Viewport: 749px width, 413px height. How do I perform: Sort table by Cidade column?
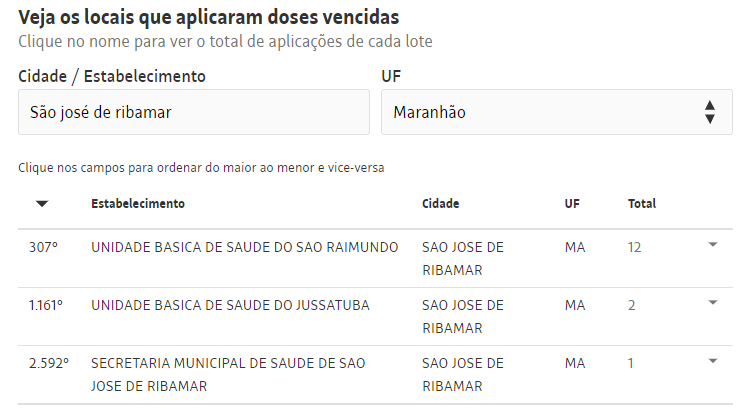(x=441, y=204)
